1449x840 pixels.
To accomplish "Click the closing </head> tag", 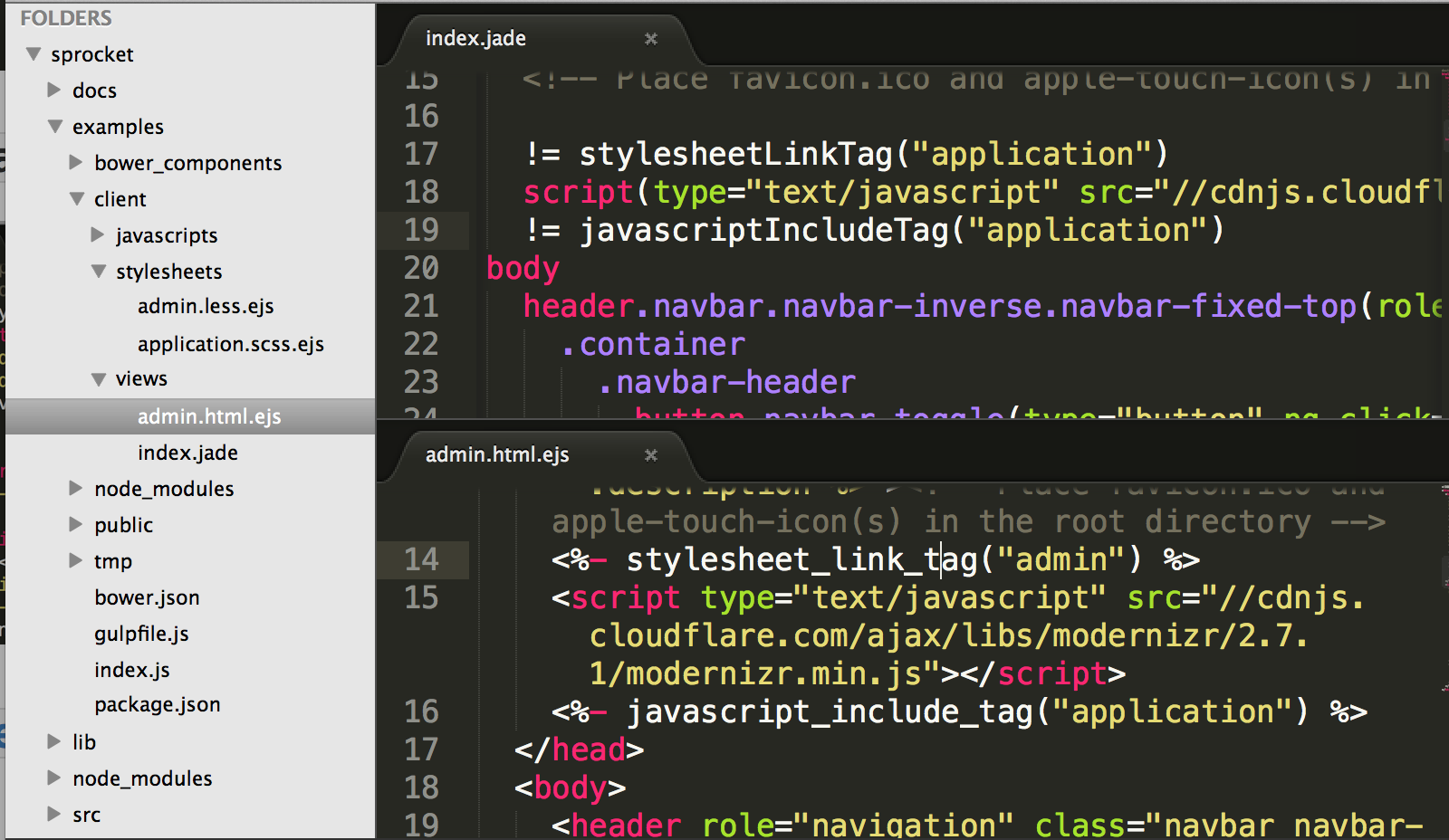I will [580, 750].
